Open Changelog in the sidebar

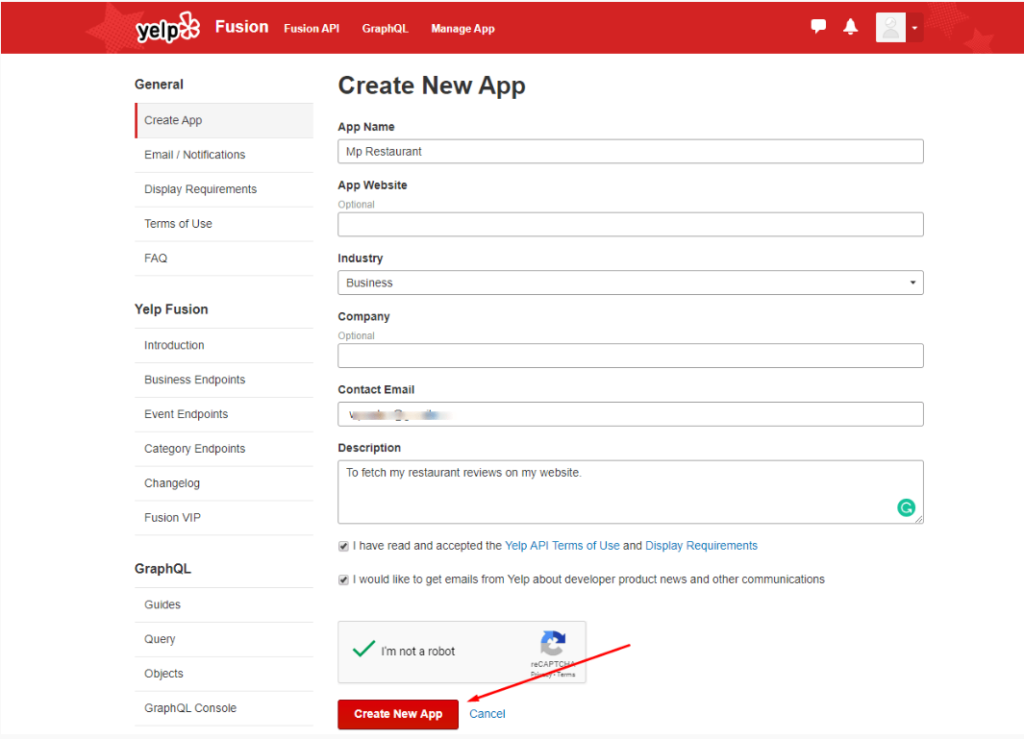224,484
